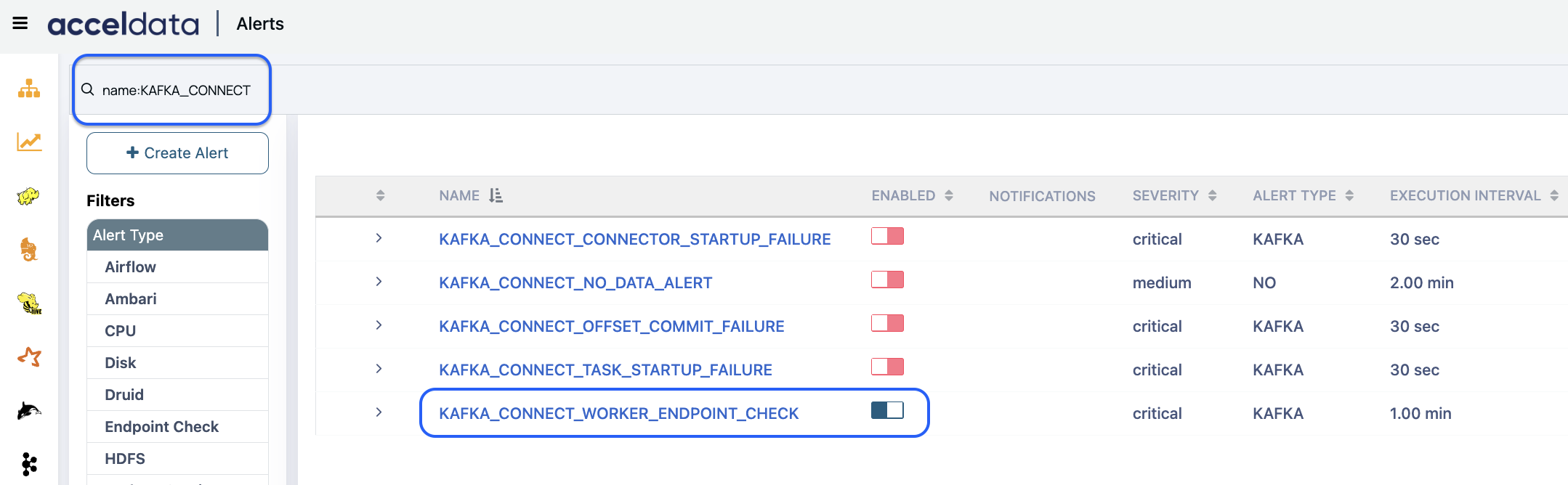Image resolution: width=1568 pixels, height=485 pixels.
Task: Disable the KAFKA_CONNECT_WORKER_ENDPOINT_CHECK toggle
Action: pos(887,410)
